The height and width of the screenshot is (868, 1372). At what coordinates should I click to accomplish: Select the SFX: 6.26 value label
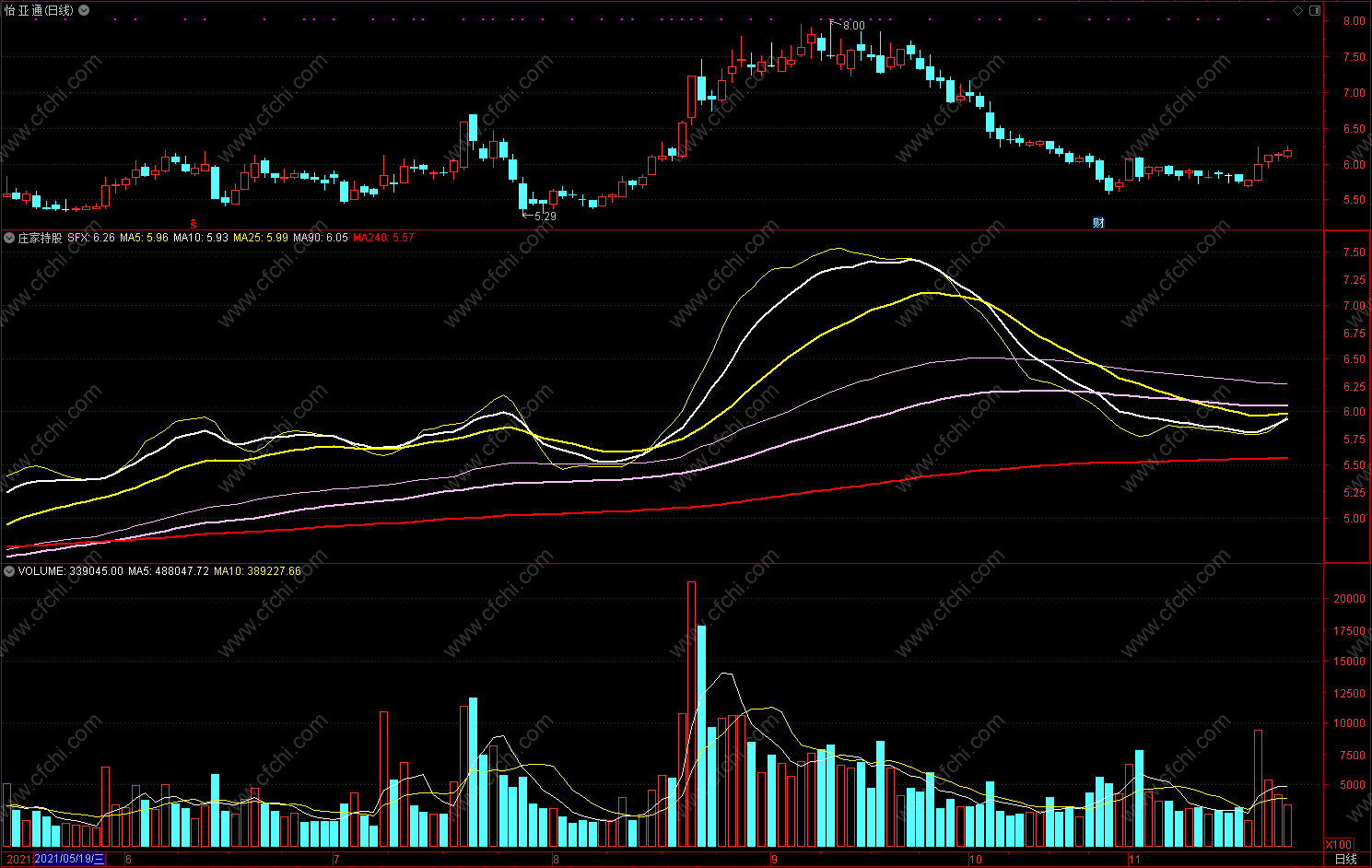click(x=91, y=238)
